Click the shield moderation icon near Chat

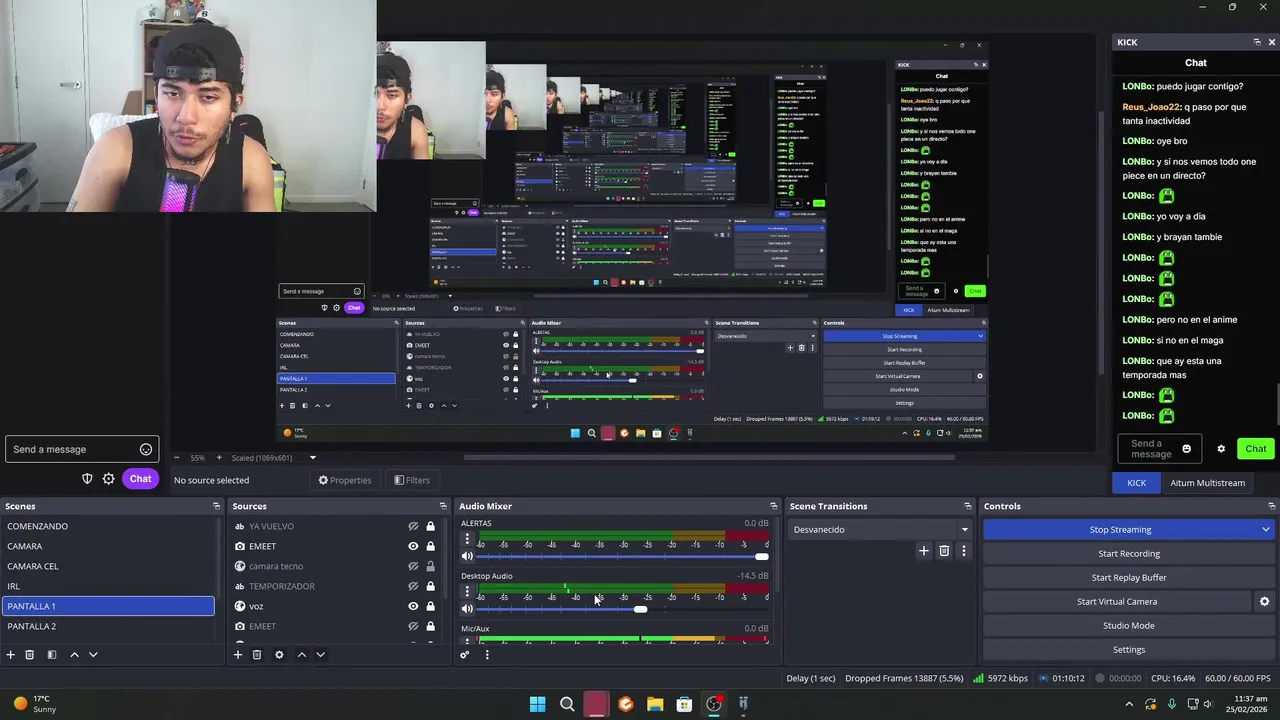87,479
